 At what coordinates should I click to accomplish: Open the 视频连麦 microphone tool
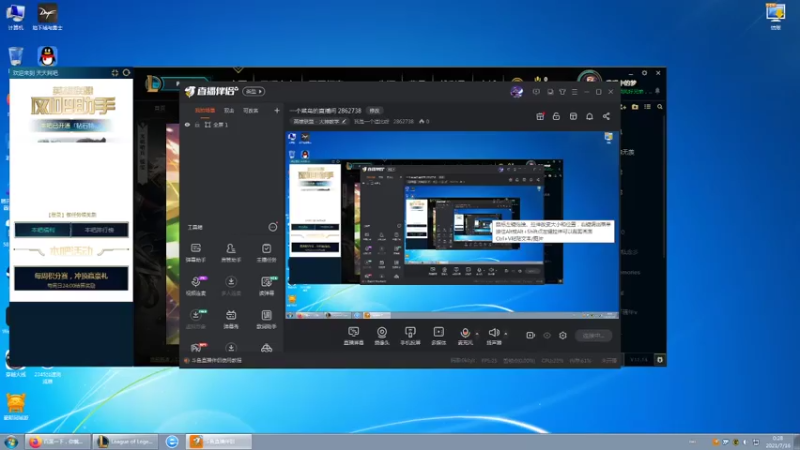pyautogui.click(x=195, y=286)
